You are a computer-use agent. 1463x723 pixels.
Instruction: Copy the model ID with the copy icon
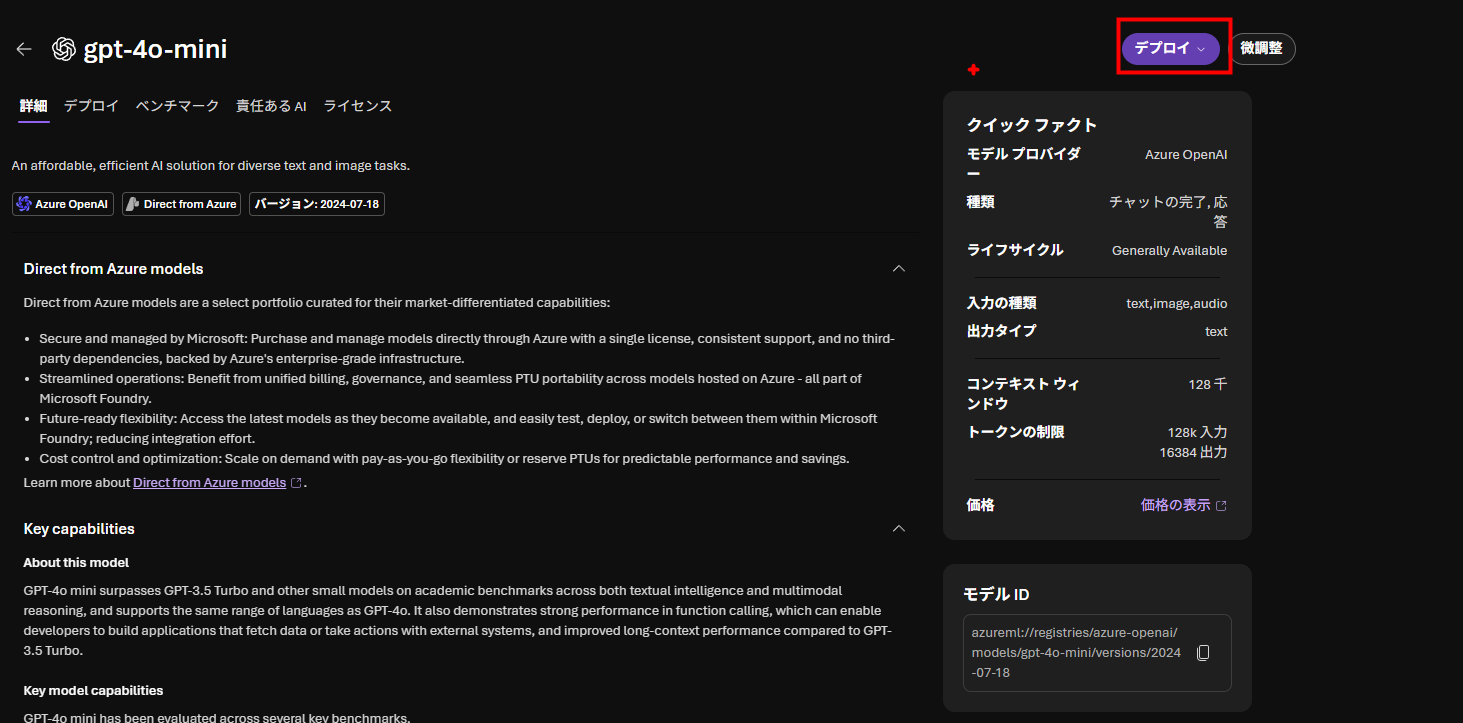(x=1203, y=653)
